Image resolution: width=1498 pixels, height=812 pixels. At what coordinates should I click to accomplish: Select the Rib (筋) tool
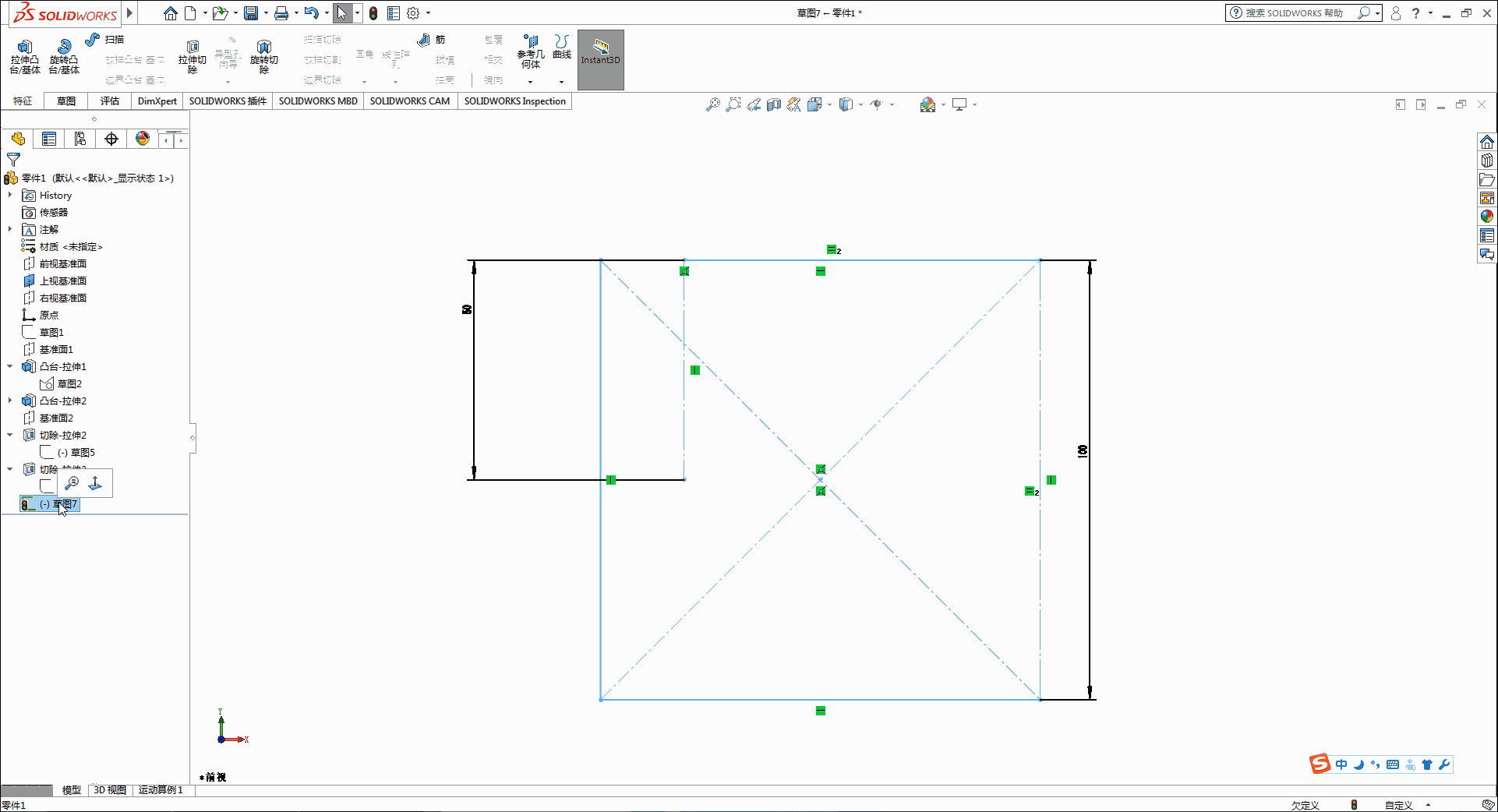(x=431, y=40)
